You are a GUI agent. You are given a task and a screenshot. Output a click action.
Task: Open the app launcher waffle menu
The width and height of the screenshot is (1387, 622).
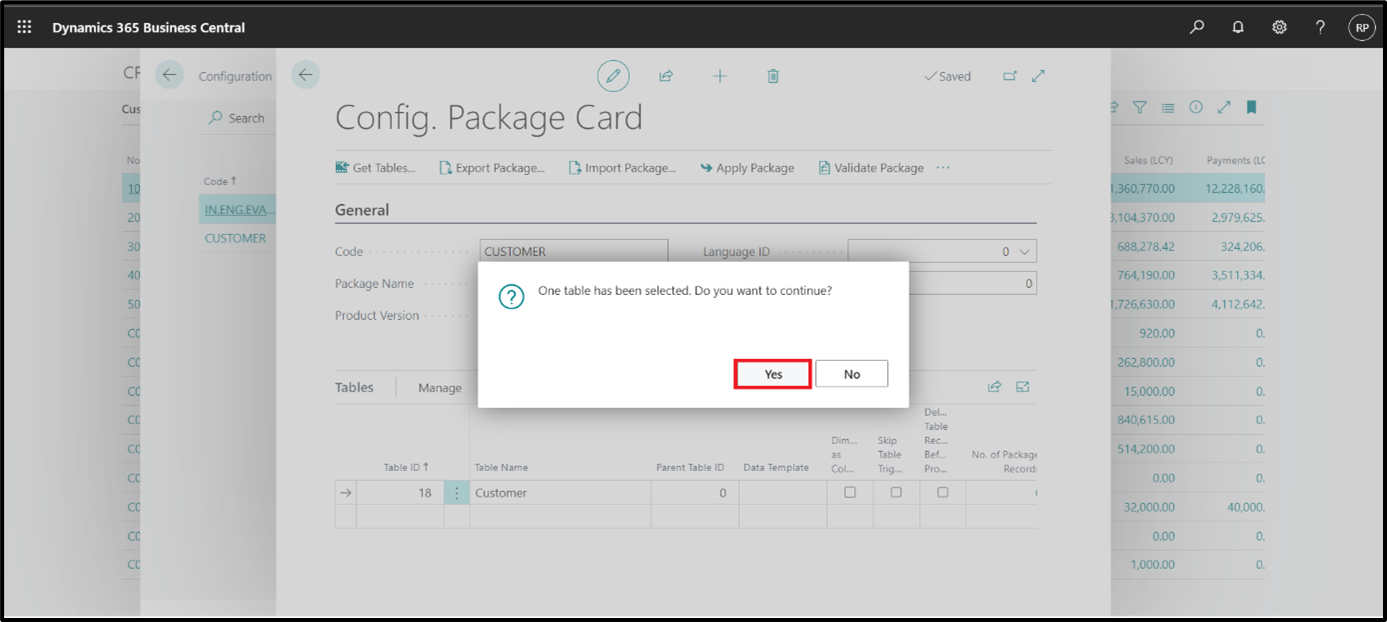pyautogui.click(x=24, y=27)
